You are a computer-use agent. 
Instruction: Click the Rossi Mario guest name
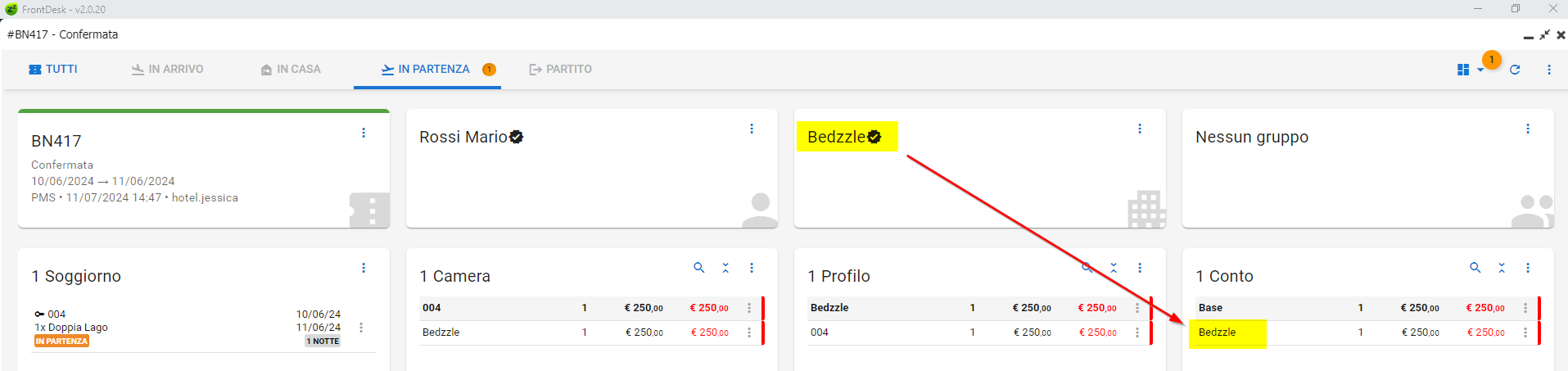pyautogui.click(x=463, y=138)
